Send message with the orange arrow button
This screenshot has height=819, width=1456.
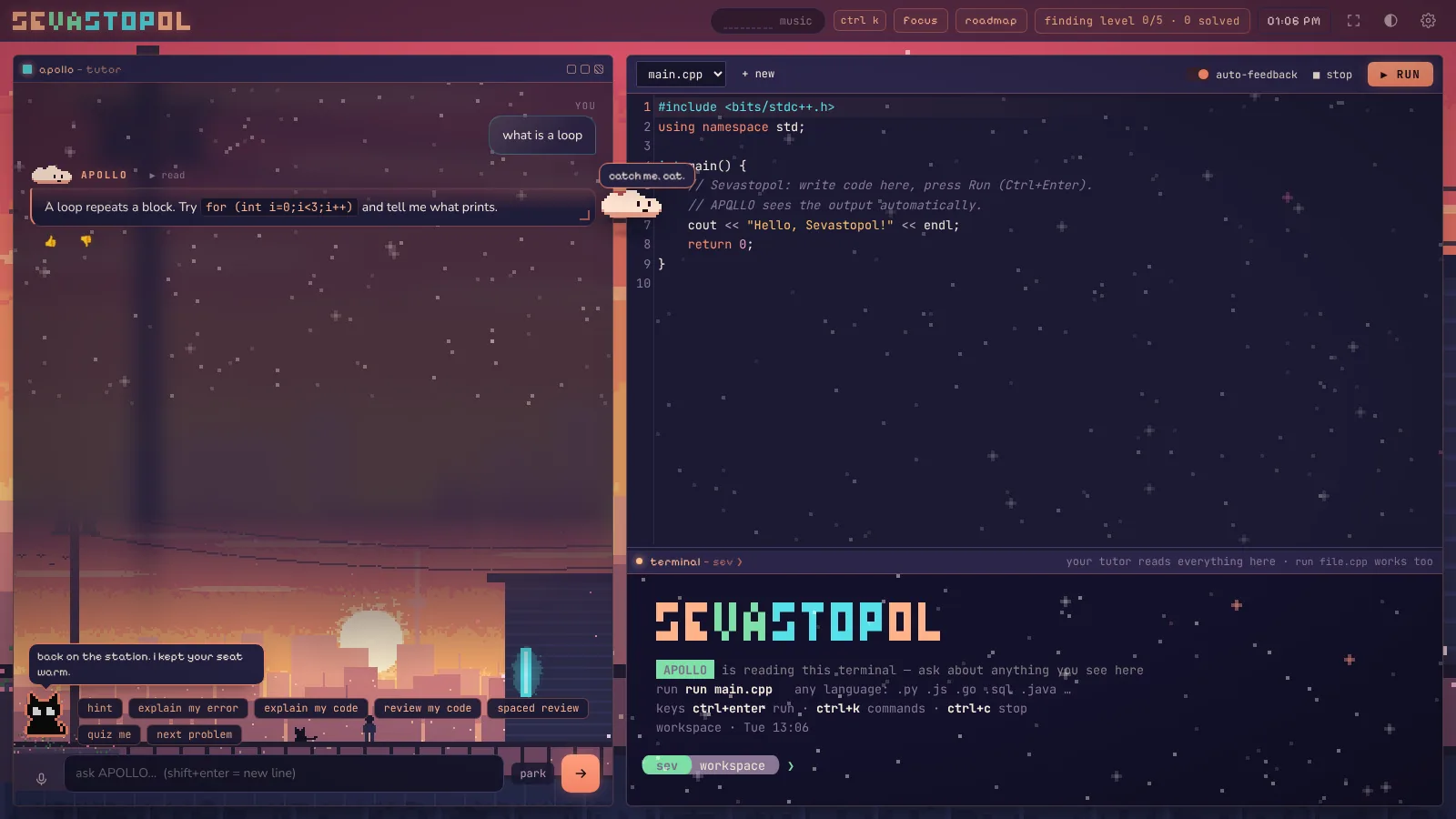point(581,773)
